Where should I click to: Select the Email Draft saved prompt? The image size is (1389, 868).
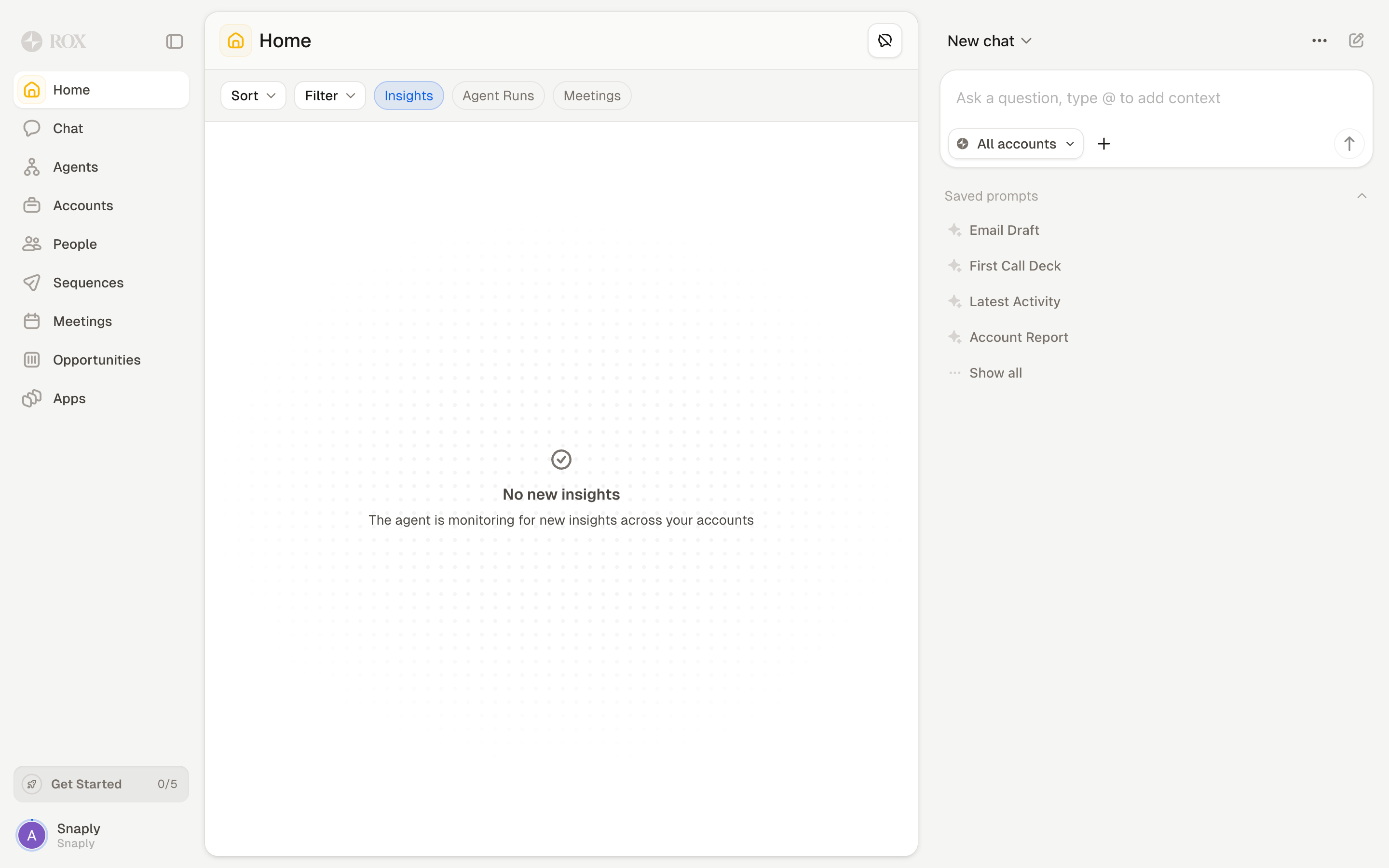pyautogui.click(x=1004, y=230)
